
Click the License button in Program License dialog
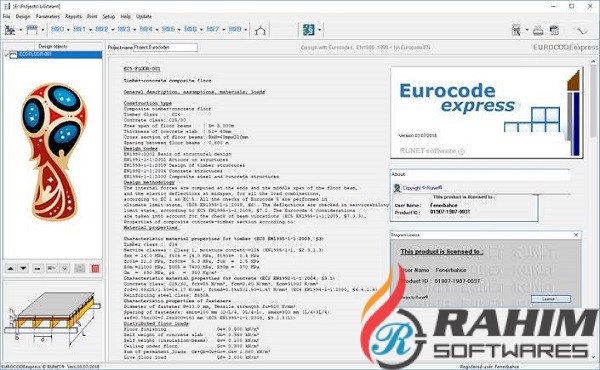[x=550, y=299]
